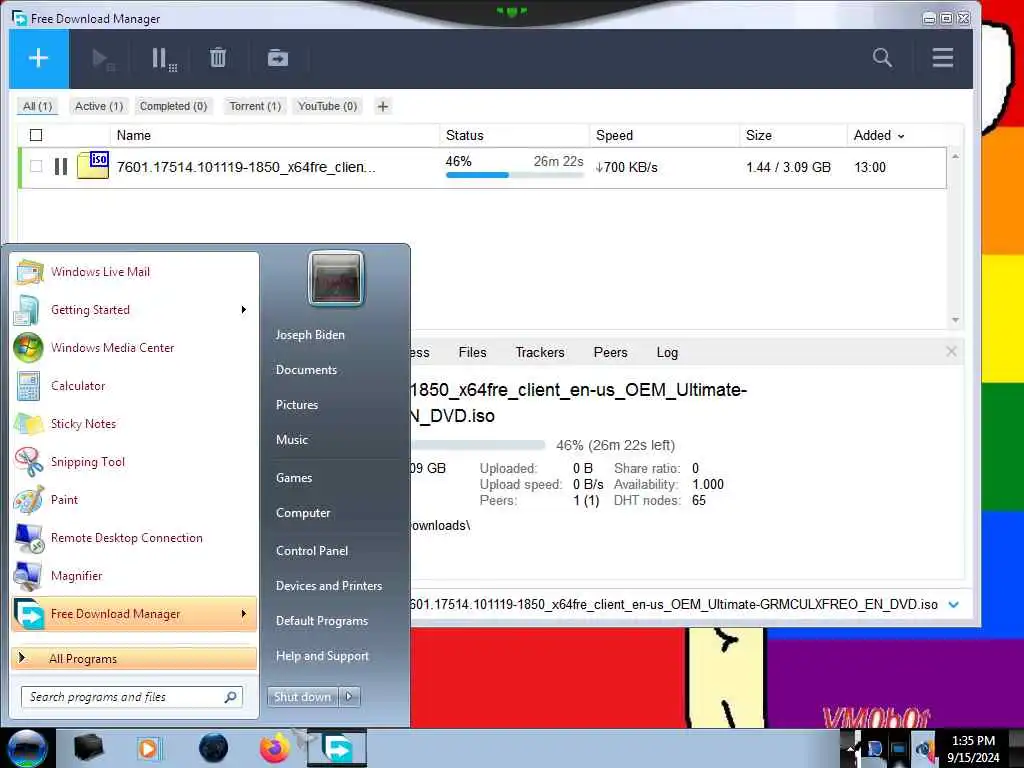Screen dimensions: 1024x768
Task: Open Games from Start menu
Action: [294, 478]
